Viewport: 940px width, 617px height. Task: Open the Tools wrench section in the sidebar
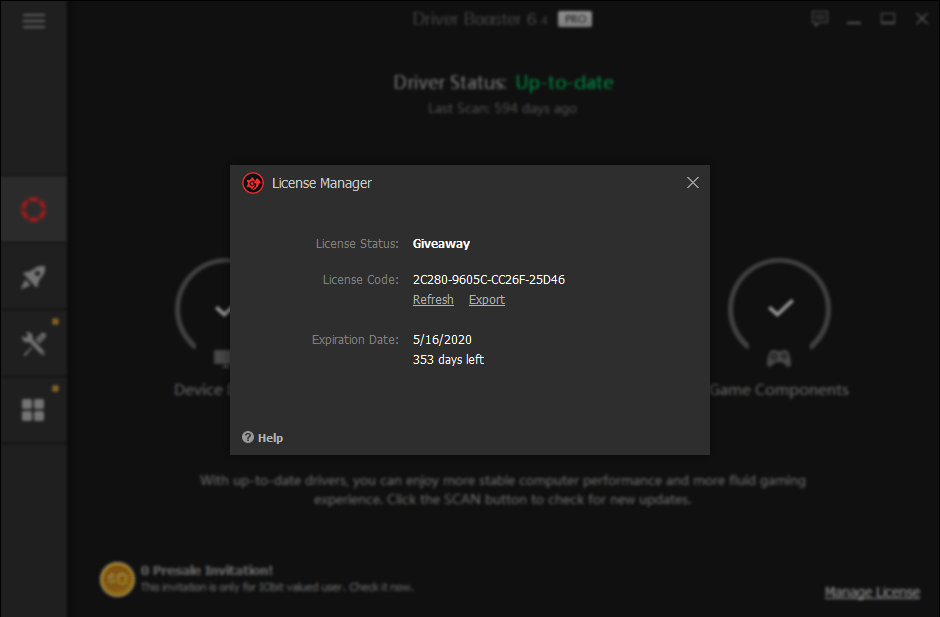pyautogui.click(x=34, y=344)
